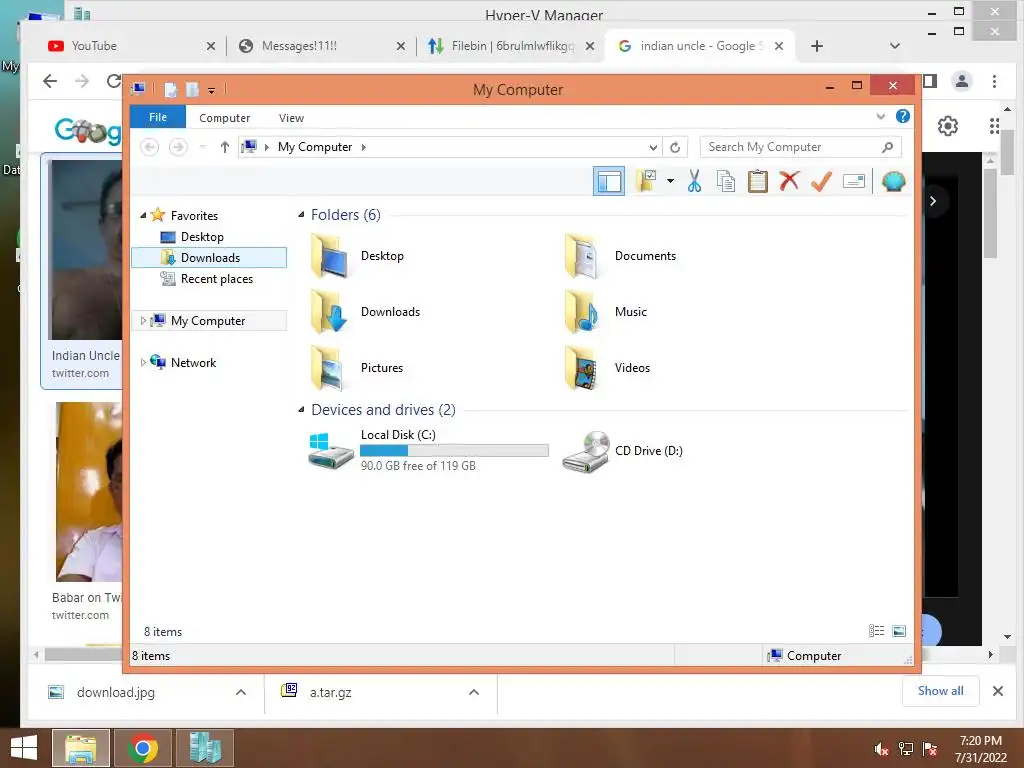Click Show all downloads button
Viewport: 1024px width, 768px height.
(x=940, y=691)
